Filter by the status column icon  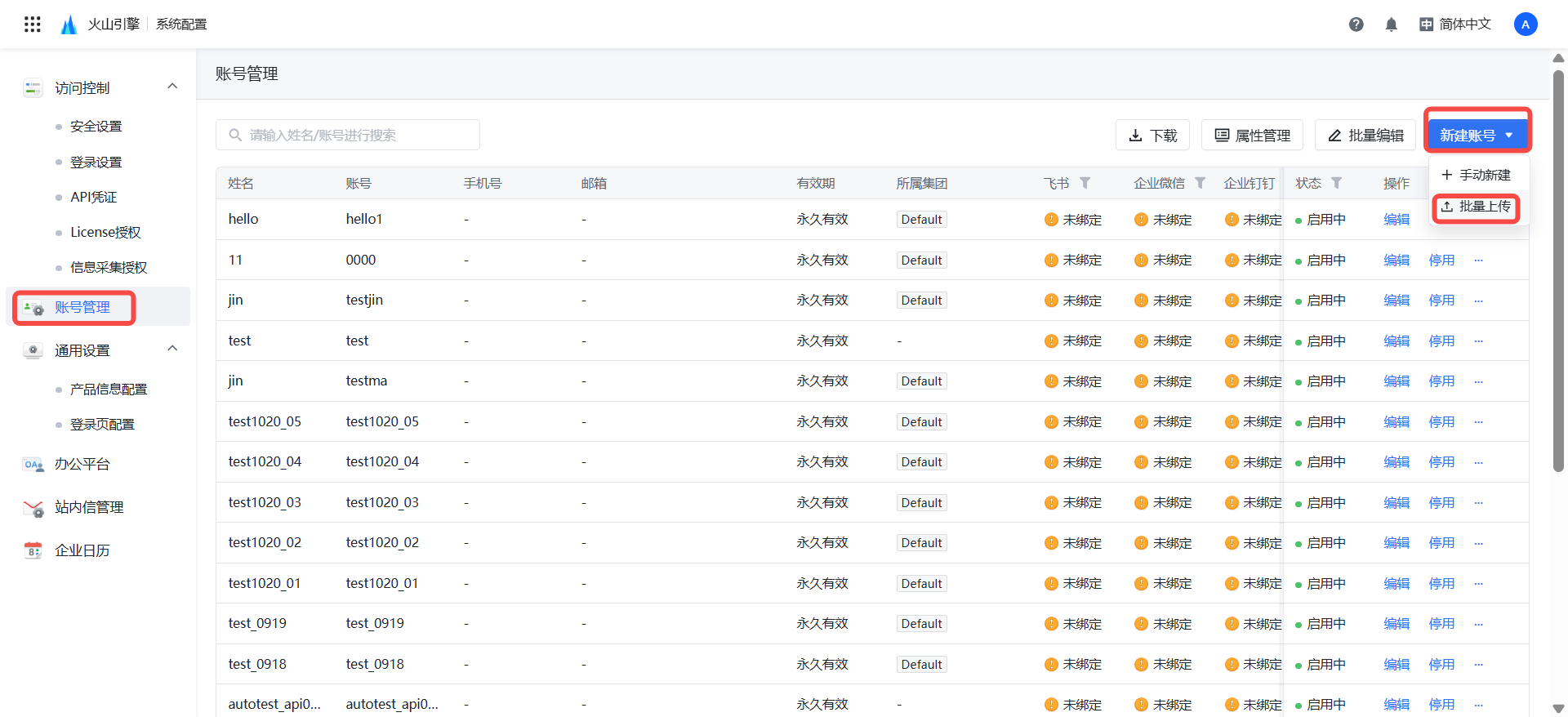coord(1336,183)
